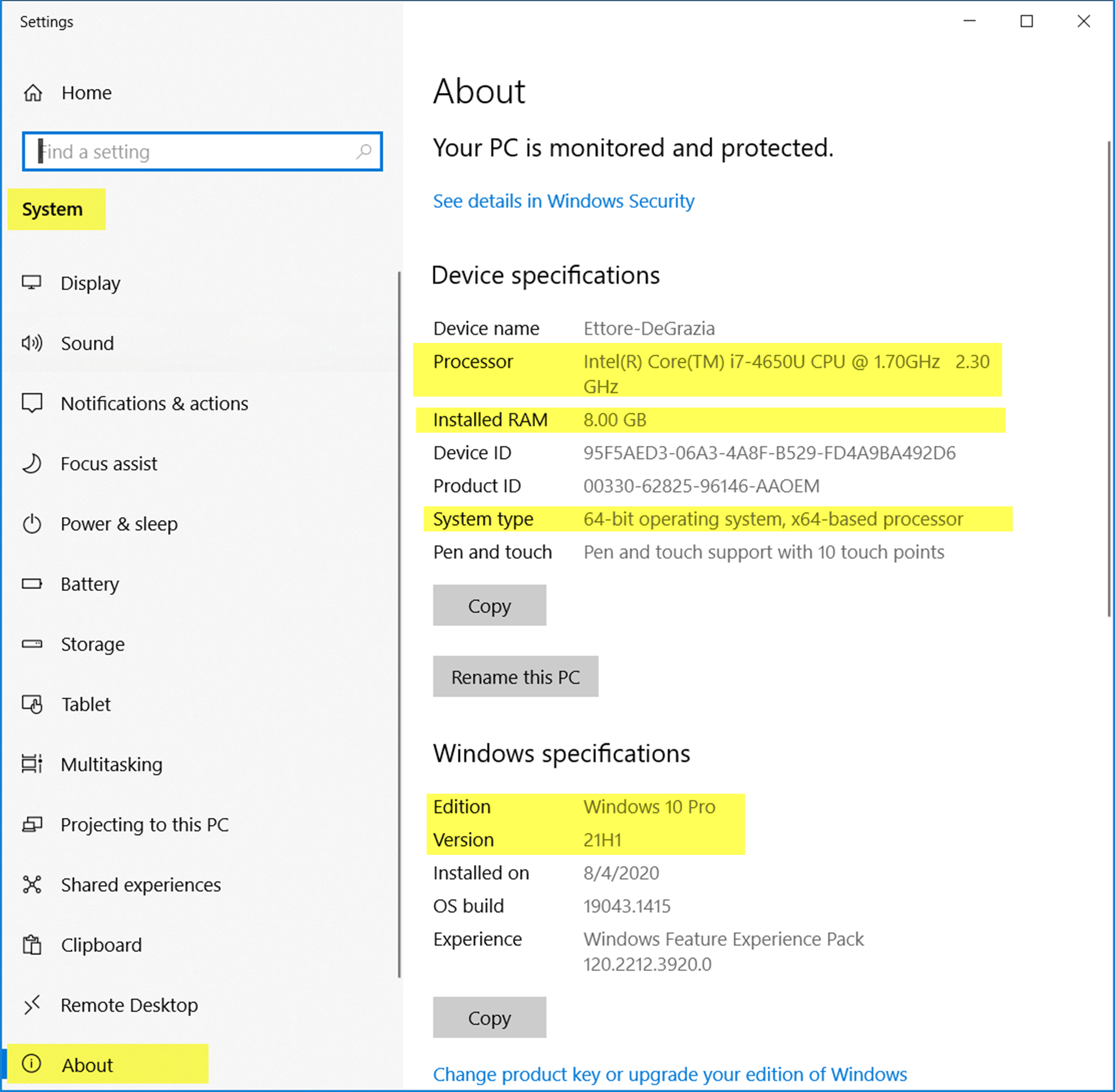1115x1092 pixels.
Task: Click the Battery settings icon
Action: 33,584
